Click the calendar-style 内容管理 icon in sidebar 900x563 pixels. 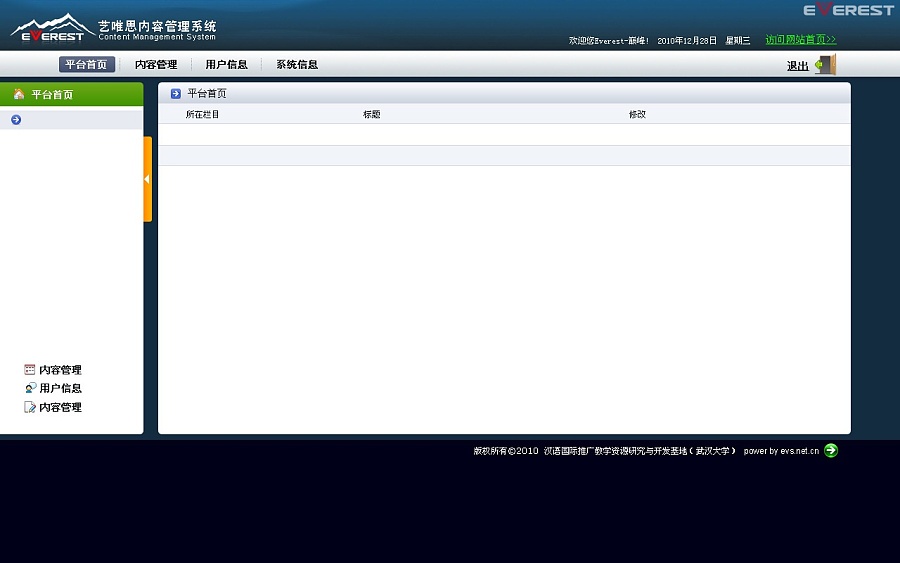pos(30,370)
